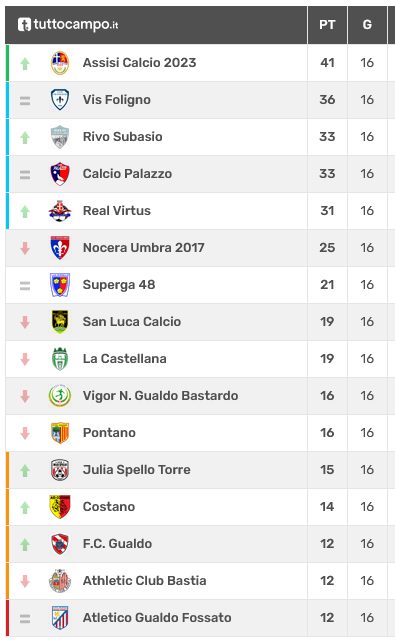Click the San Luca Calcio crest
The image size is (395, 644).
[60, 322]
